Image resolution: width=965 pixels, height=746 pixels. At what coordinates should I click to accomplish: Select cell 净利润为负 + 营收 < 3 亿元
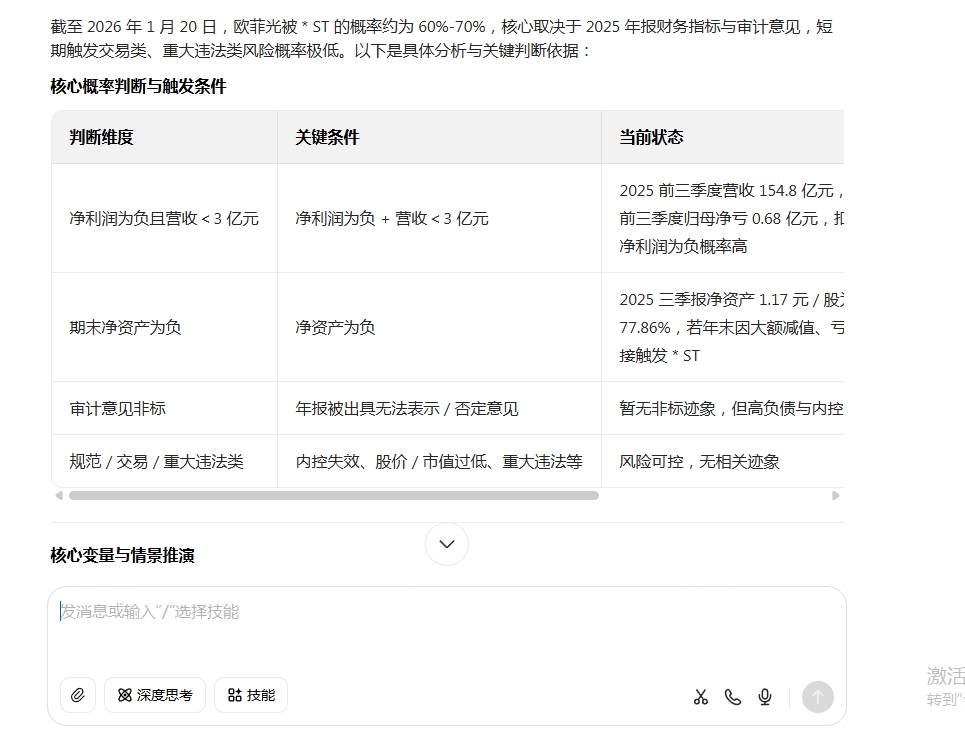tap(439, 219)
